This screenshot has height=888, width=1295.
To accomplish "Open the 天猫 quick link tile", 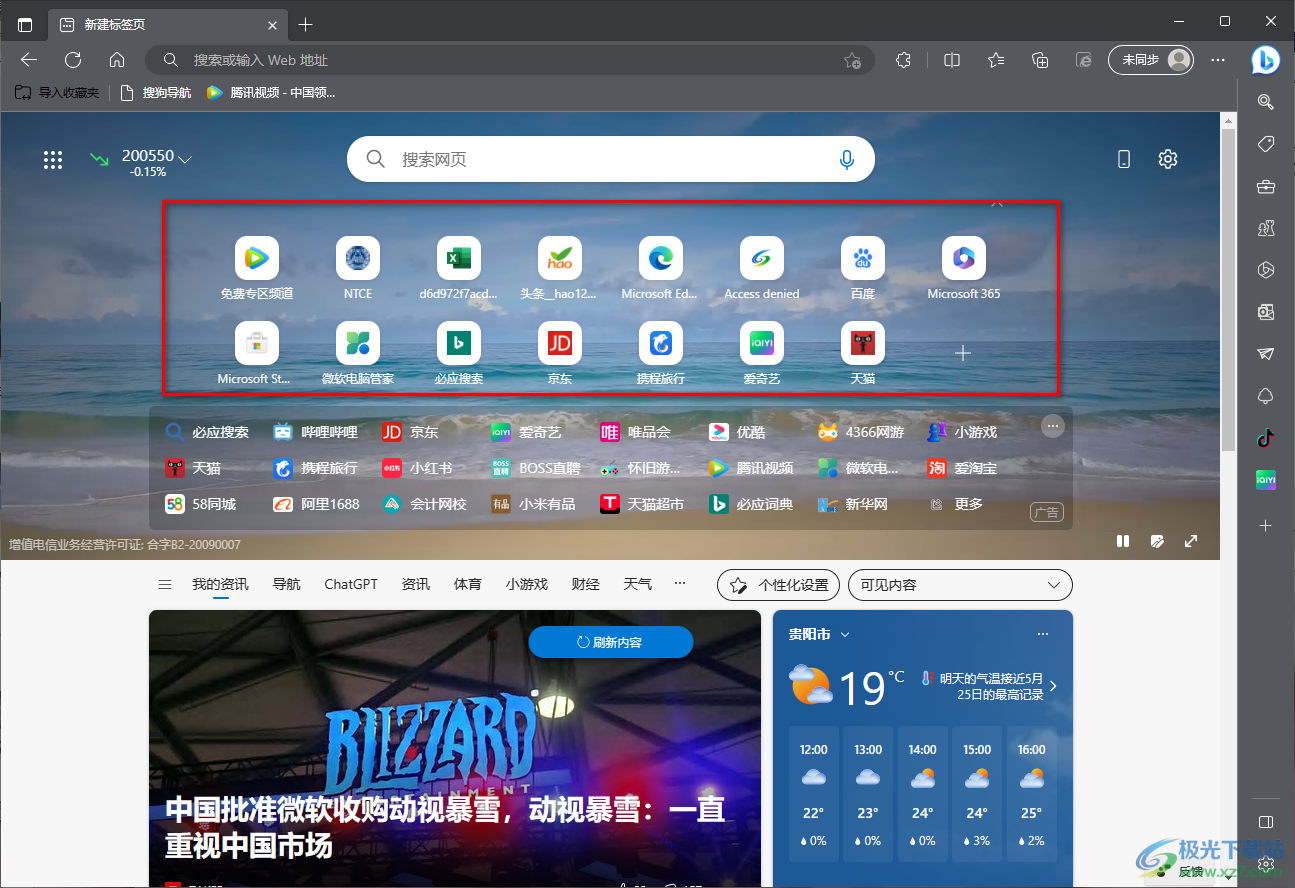I will coord(863,354).
